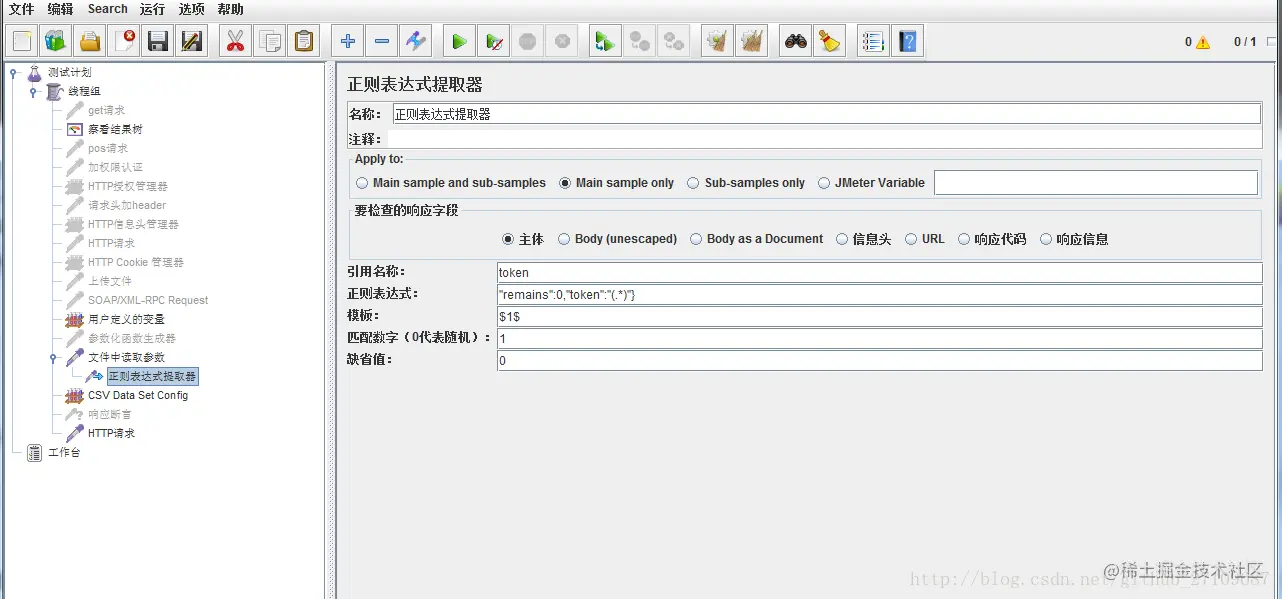The image size is (1282, 599).
Task: Open the Templates icon in toolbar
Action: click(x=56, y=41)
